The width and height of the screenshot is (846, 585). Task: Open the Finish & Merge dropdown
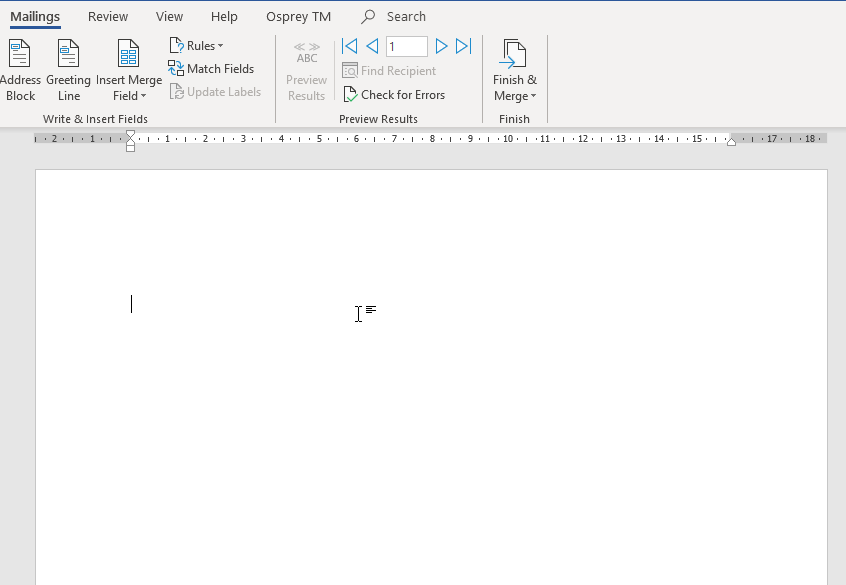[515, 70]
